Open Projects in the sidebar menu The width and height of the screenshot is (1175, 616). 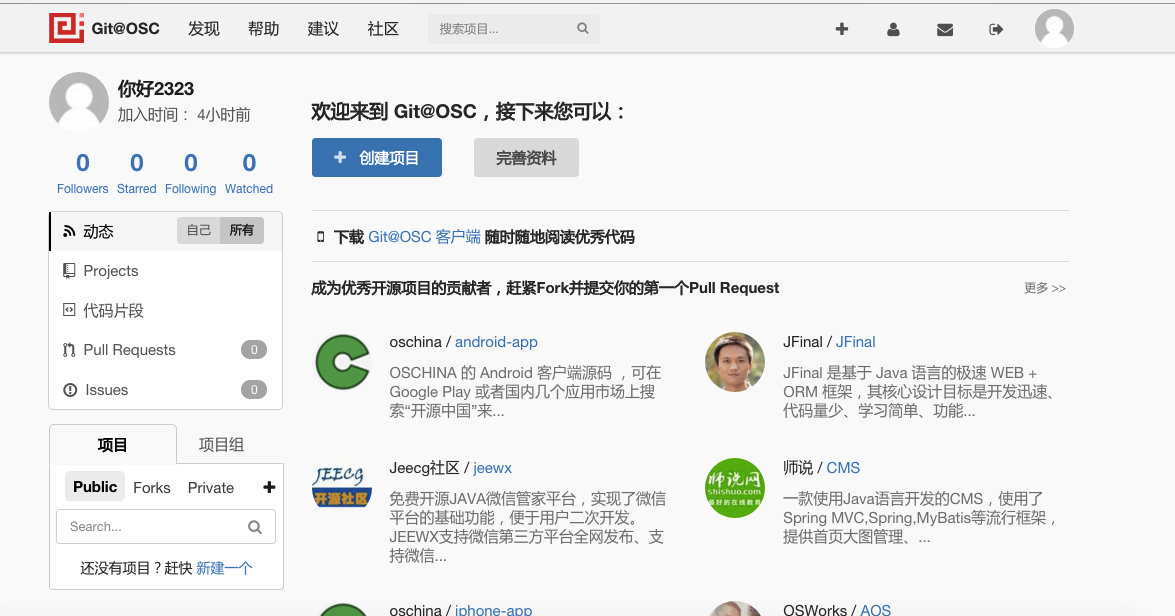coord(166,271)
